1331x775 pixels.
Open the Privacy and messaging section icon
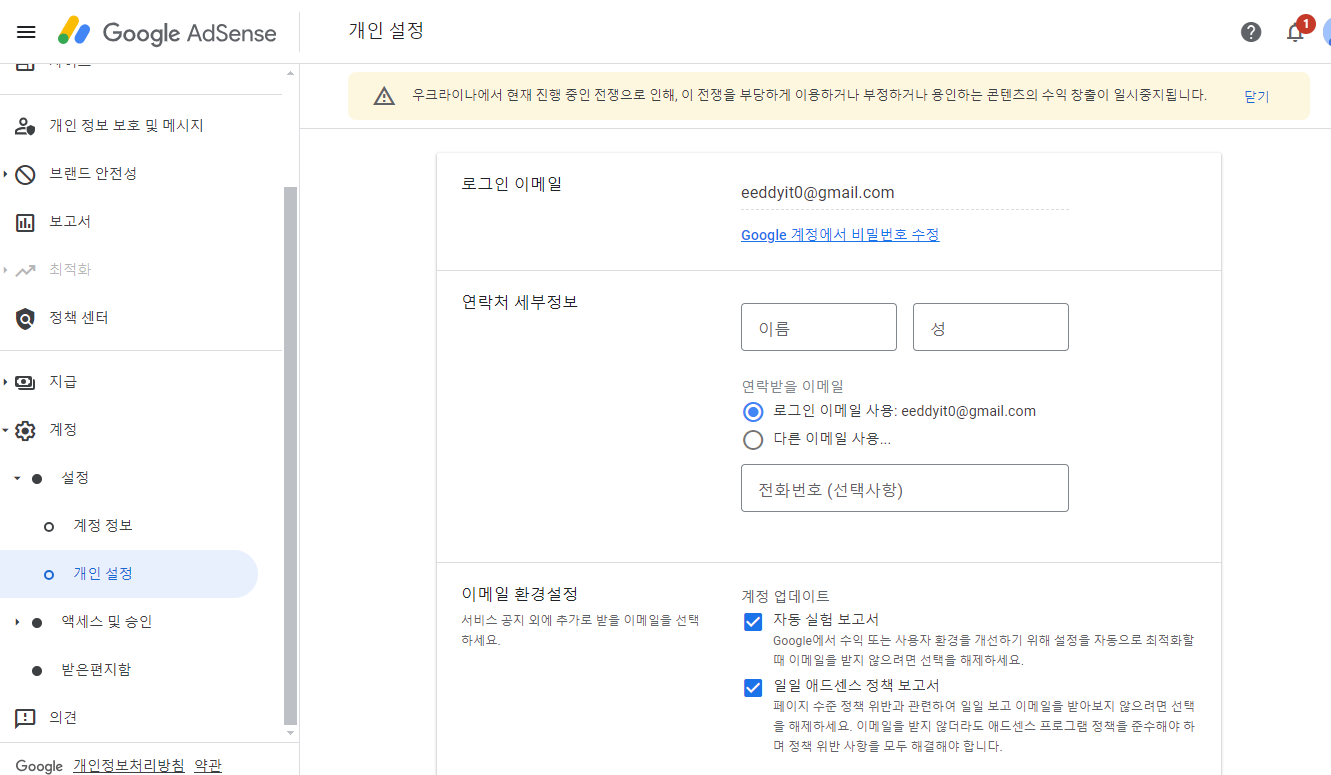click(x=22, y=125)
